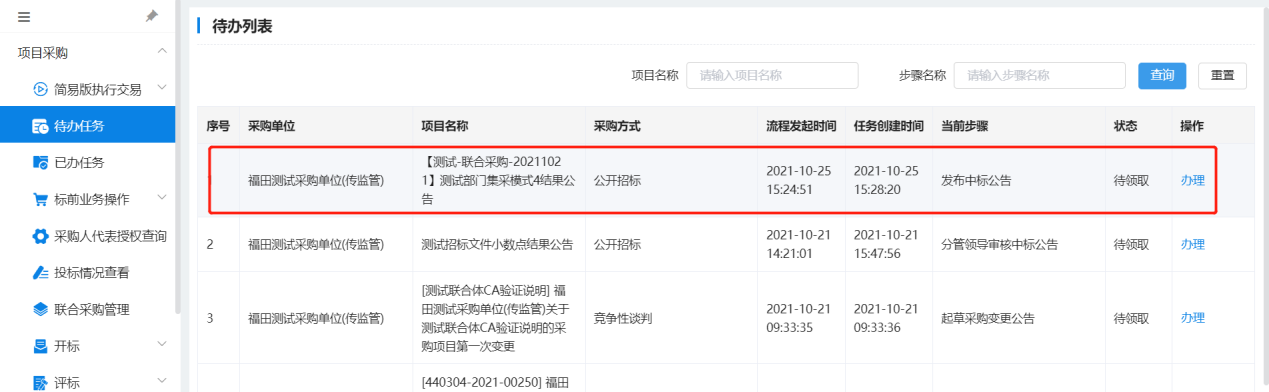The height and width of the screenshot is (392, 1269).
Task: Focus the 步骤名称 search input field
Action: [x=1040, y=75]
